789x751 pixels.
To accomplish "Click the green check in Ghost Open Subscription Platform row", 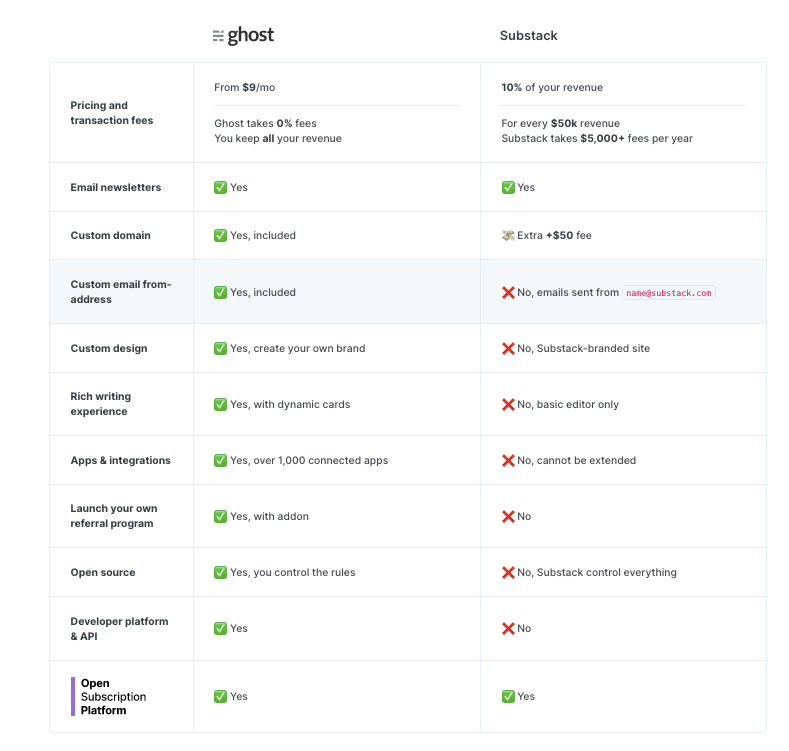I will [220, 696].
